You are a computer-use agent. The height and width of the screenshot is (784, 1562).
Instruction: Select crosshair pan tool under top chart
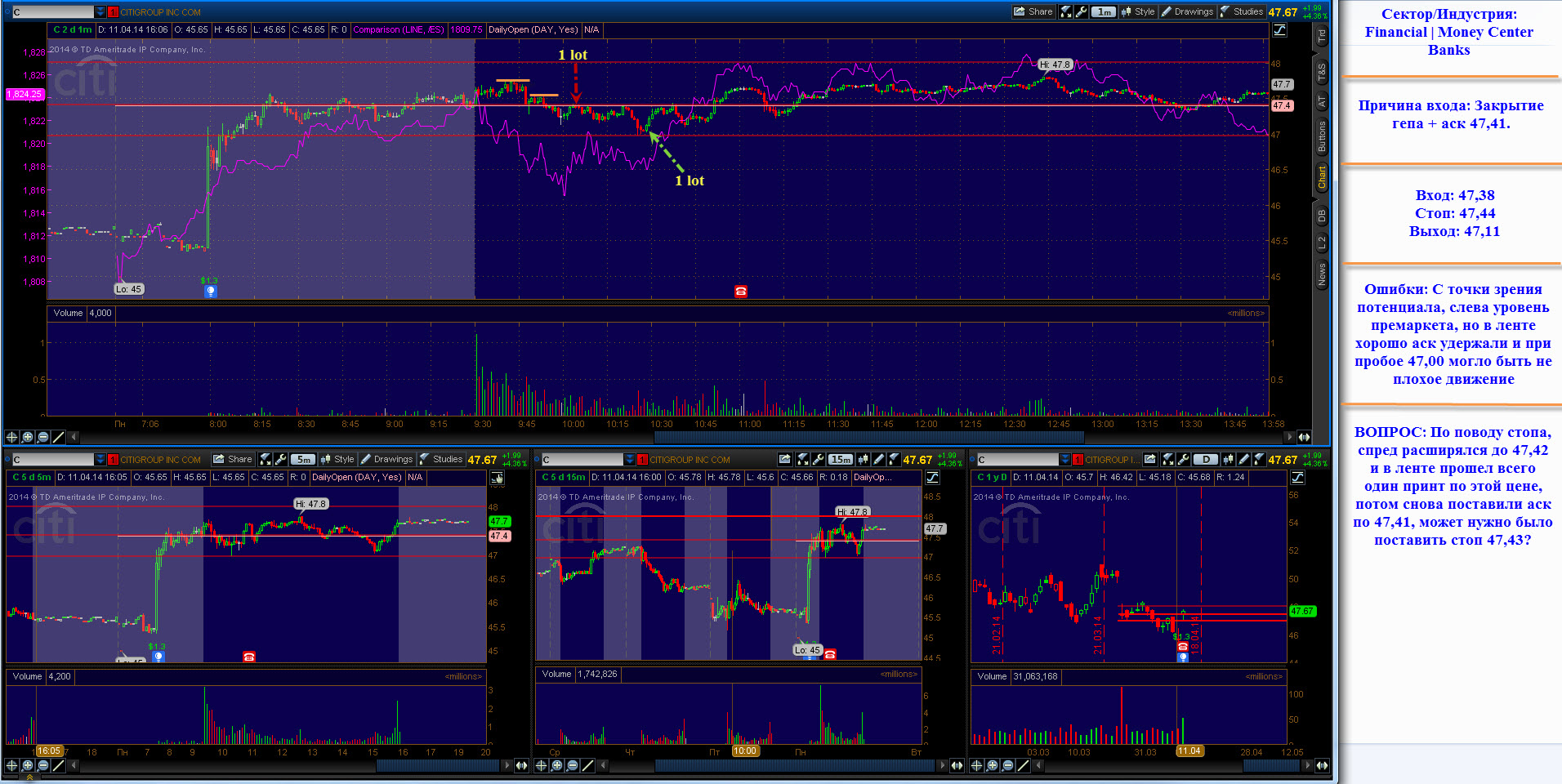tap(11, 437)
